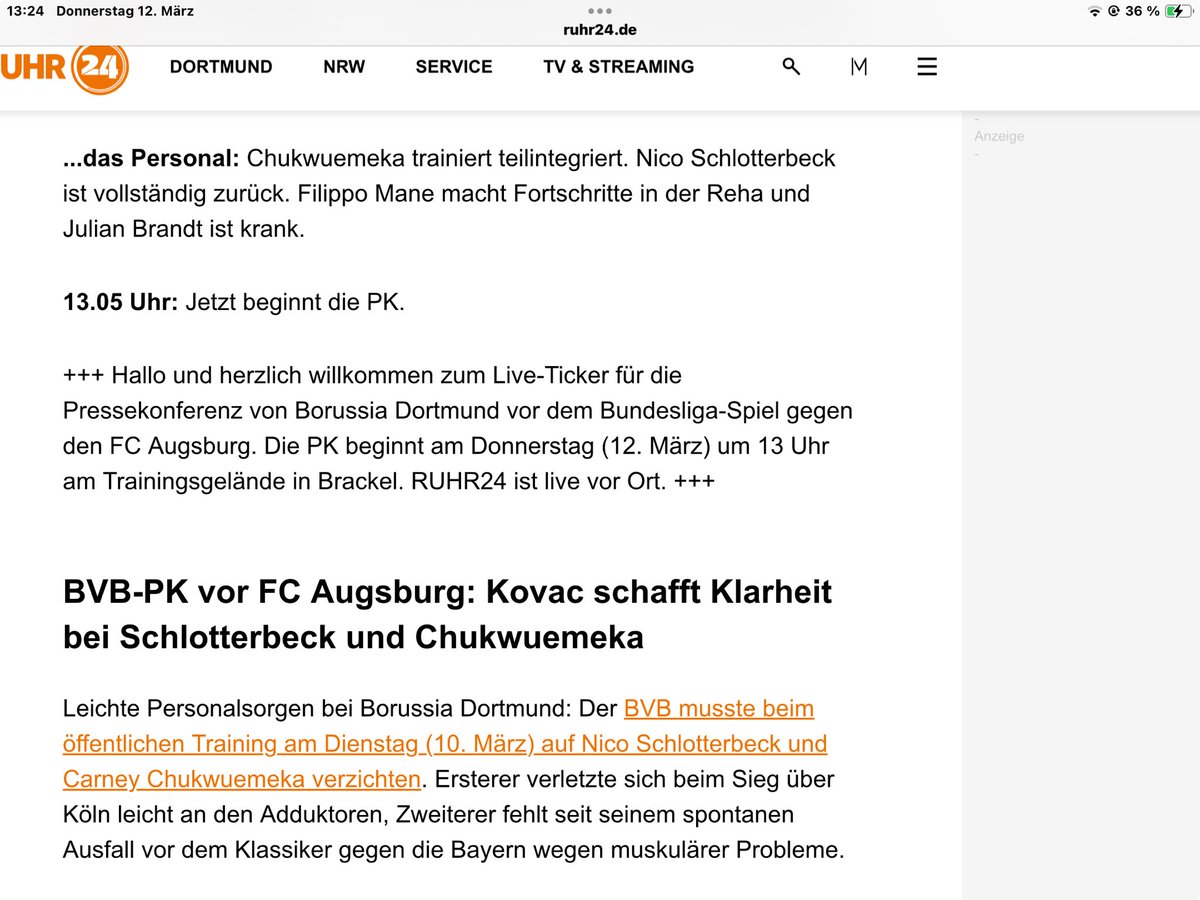Screen dimensions: 1200x900
Task: Open the NRW navigation item
Action: [344, 67]
